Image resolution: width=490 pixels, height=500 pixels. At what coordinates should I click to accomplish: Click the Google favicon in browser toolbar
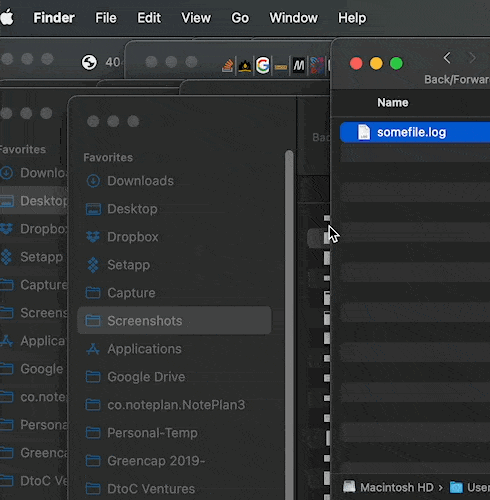263,65
